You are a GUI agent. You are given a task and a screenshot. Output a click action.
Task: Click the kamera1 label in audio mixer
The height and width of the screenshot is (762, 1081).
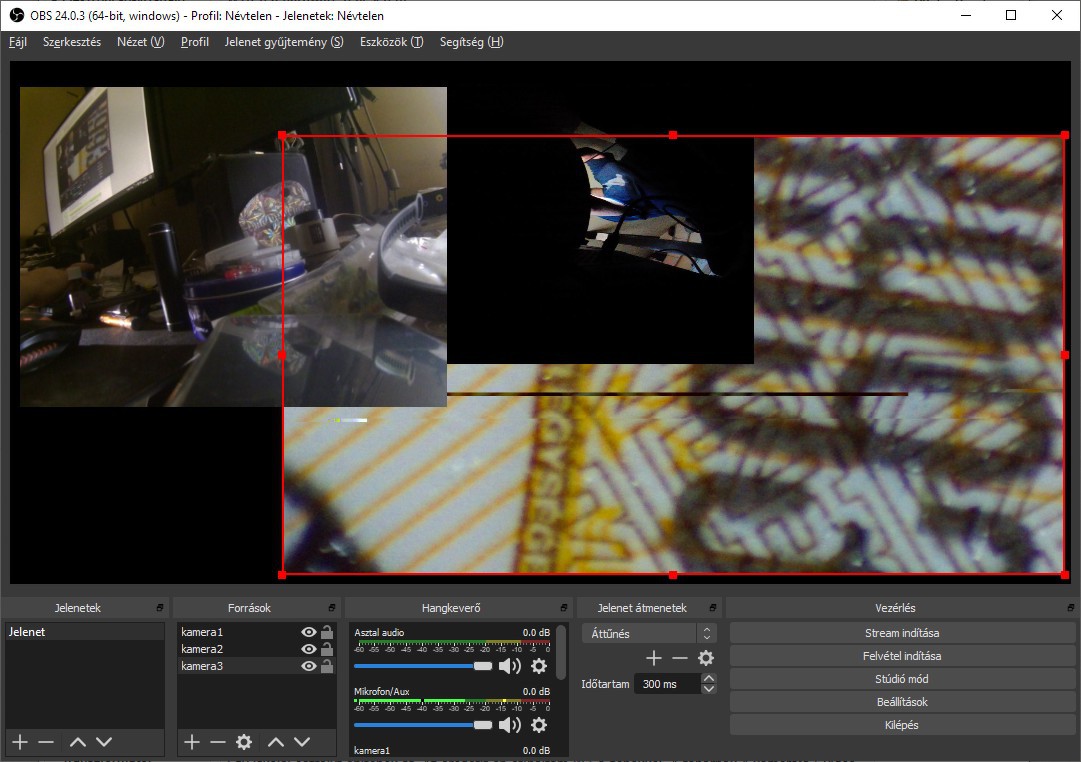coord(372,750)
